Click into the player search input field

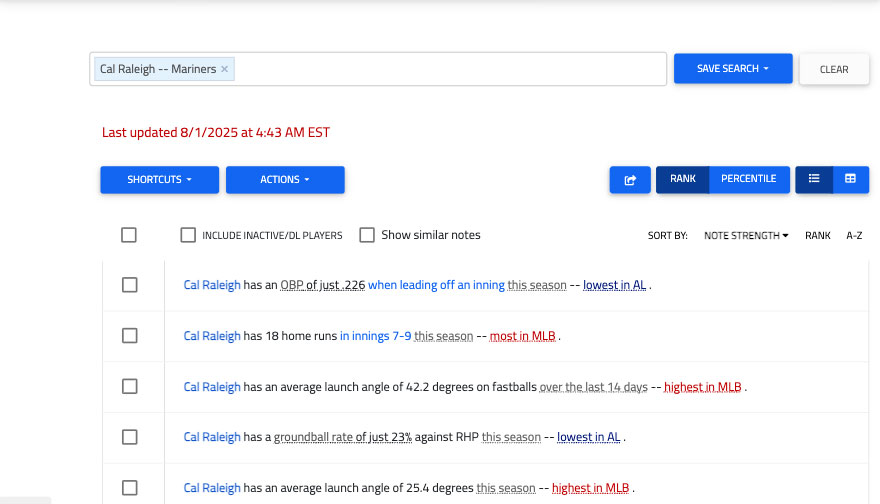click(x=450, y=69)
